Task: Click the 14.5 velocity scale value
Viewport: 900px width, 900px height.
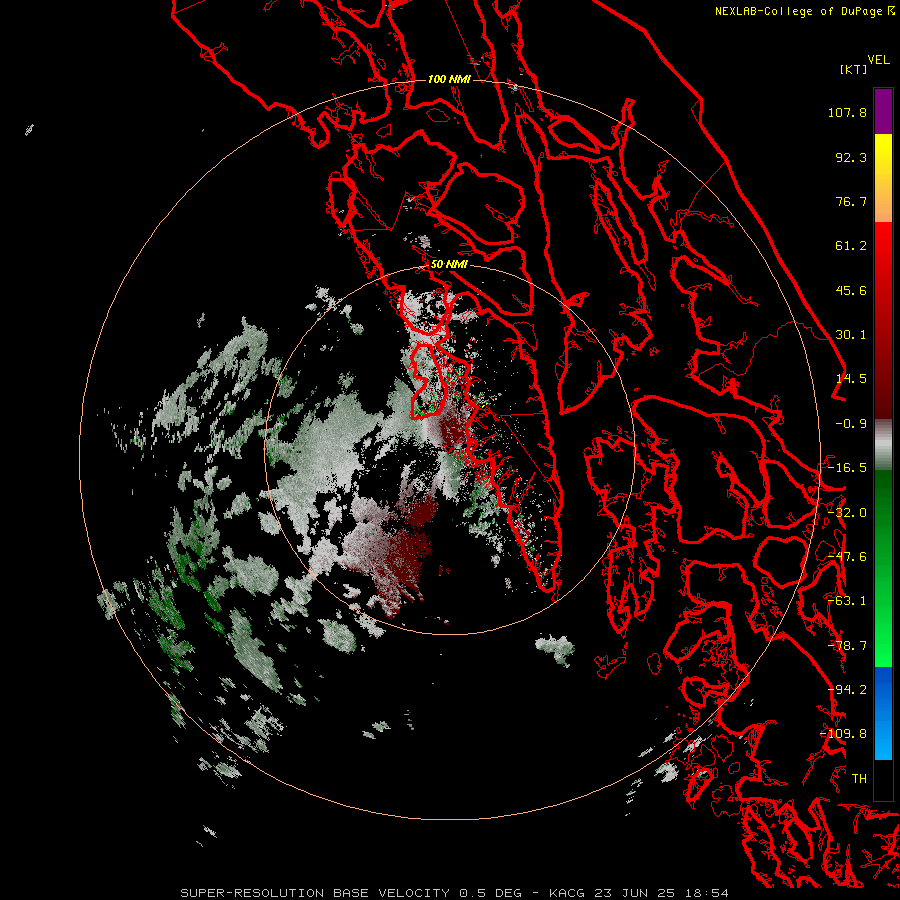Action: [x=851, y=379]
